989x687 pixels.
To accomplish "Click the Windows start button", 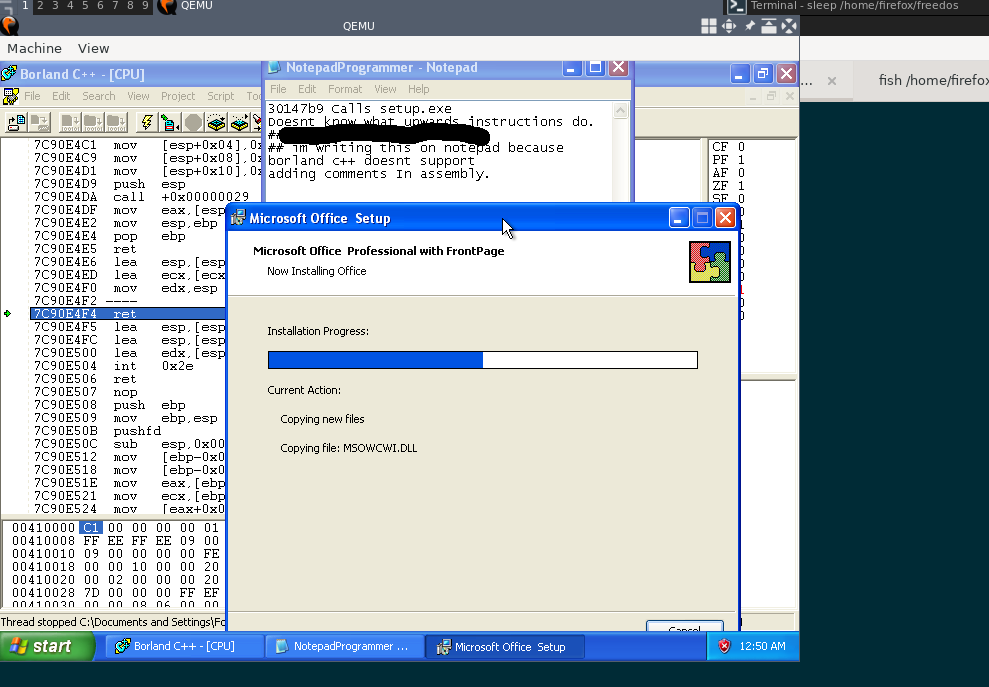I will tap(47, 646).
